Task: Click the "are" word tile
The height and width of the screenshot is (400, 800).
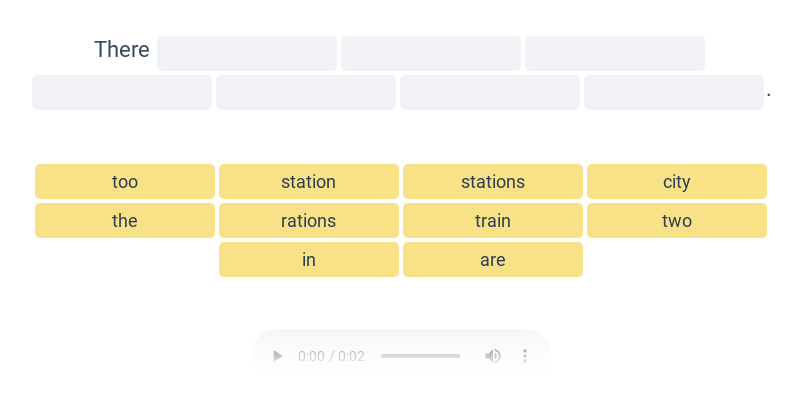Action: (493, 260)
